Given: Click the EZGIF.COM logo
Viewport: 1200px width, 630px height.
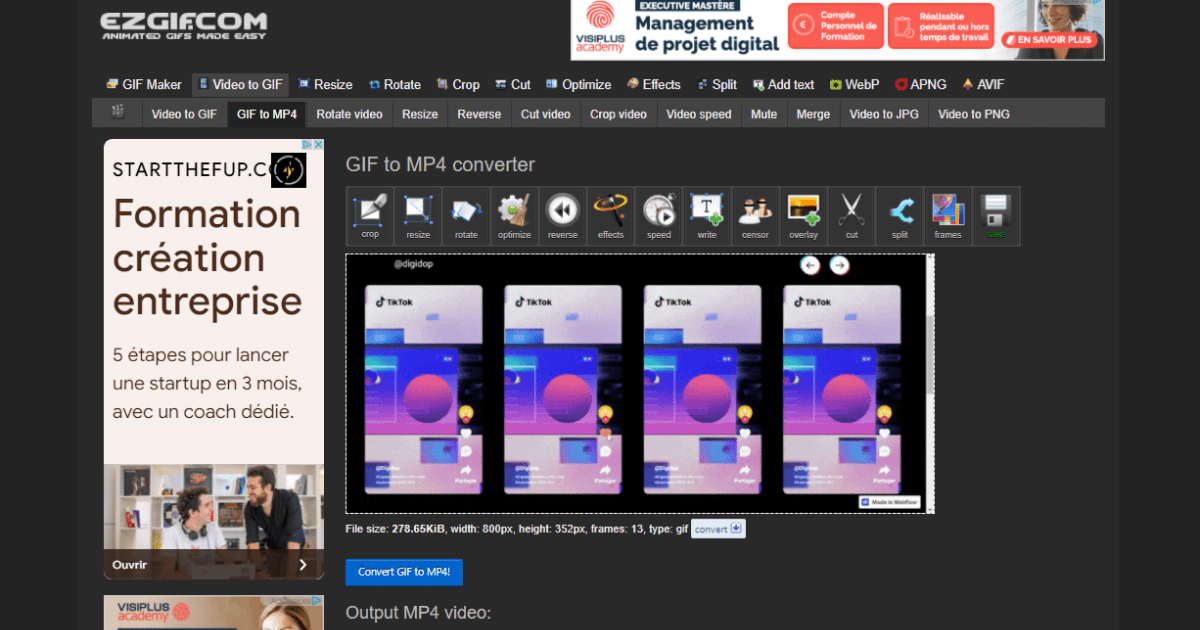Looking at the screenshot, I should pyautogui.click(x=183, y=25).
